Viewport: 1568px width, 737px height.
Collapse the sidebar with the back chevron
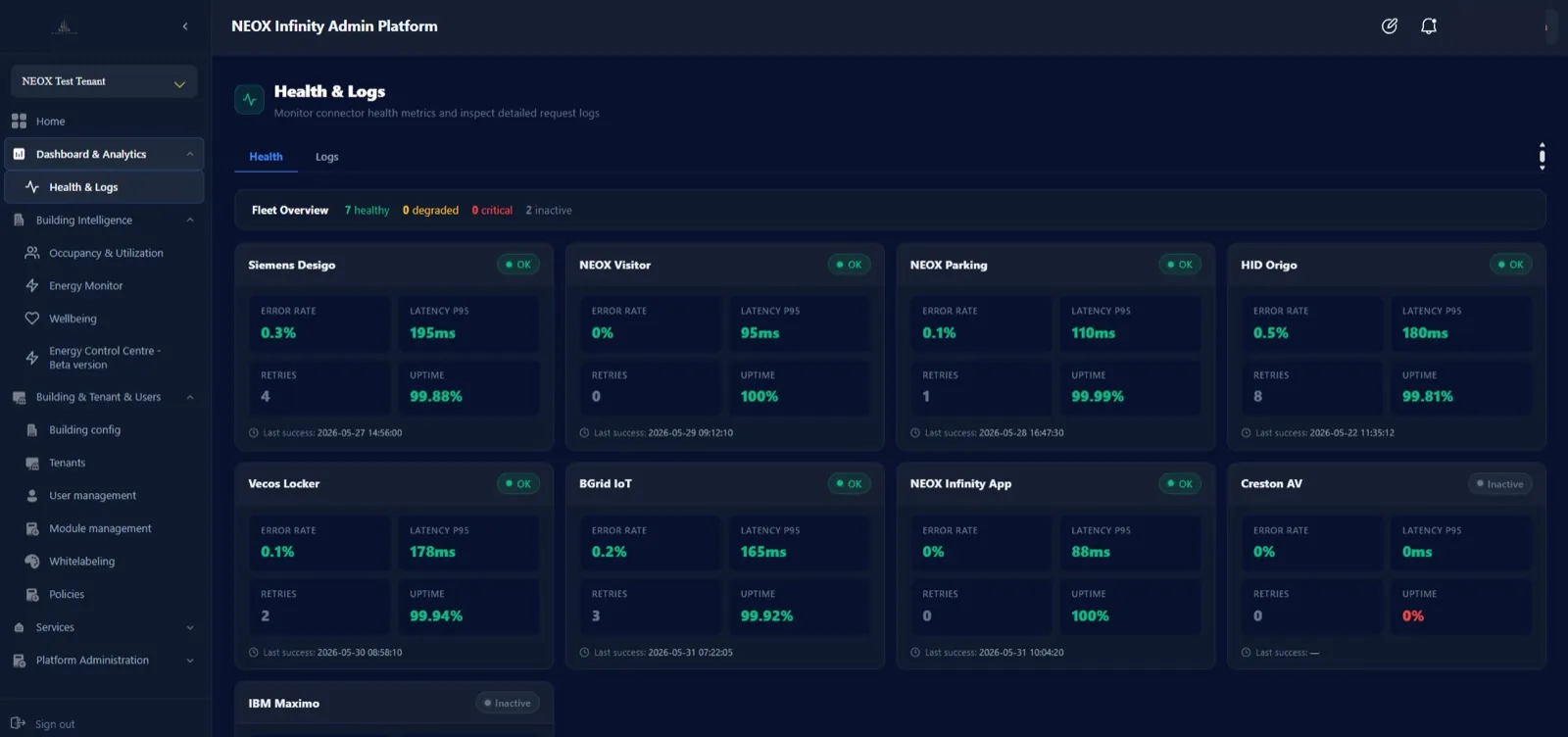(x=185, y=26)
